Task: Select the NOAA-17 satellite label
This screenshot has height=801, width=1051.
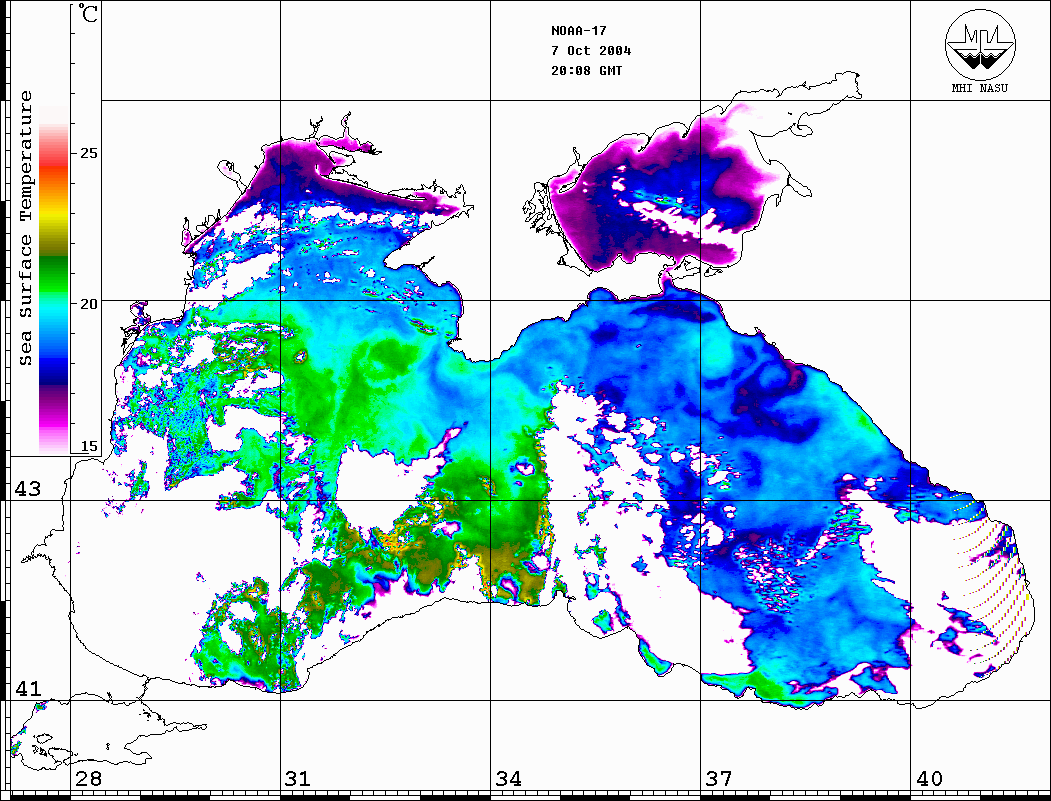Action: pos(577,31)
